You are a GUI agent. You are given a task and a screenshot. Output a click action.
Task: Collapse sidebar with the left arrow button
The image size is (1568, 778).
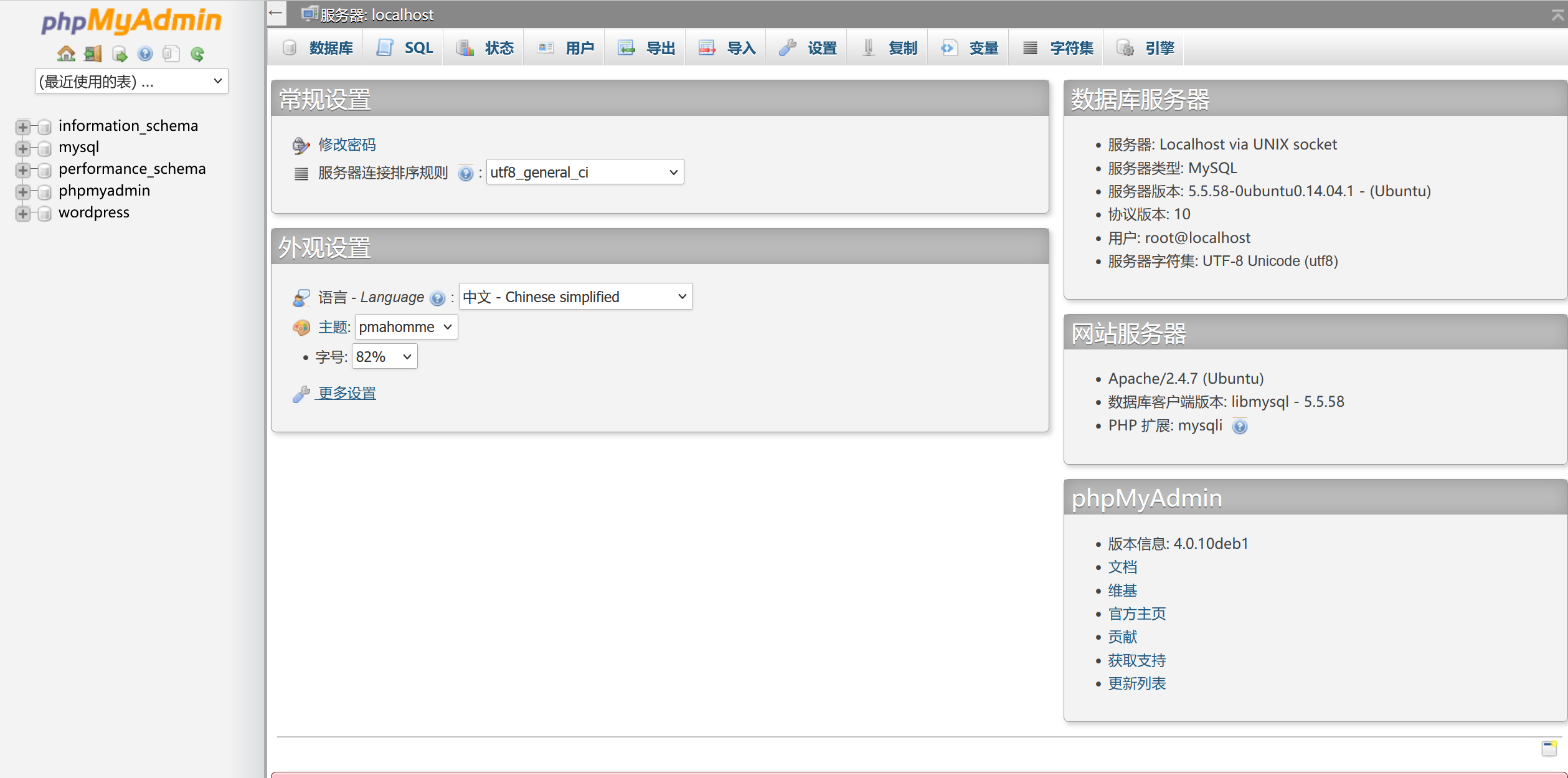click(x=276, y=14)
